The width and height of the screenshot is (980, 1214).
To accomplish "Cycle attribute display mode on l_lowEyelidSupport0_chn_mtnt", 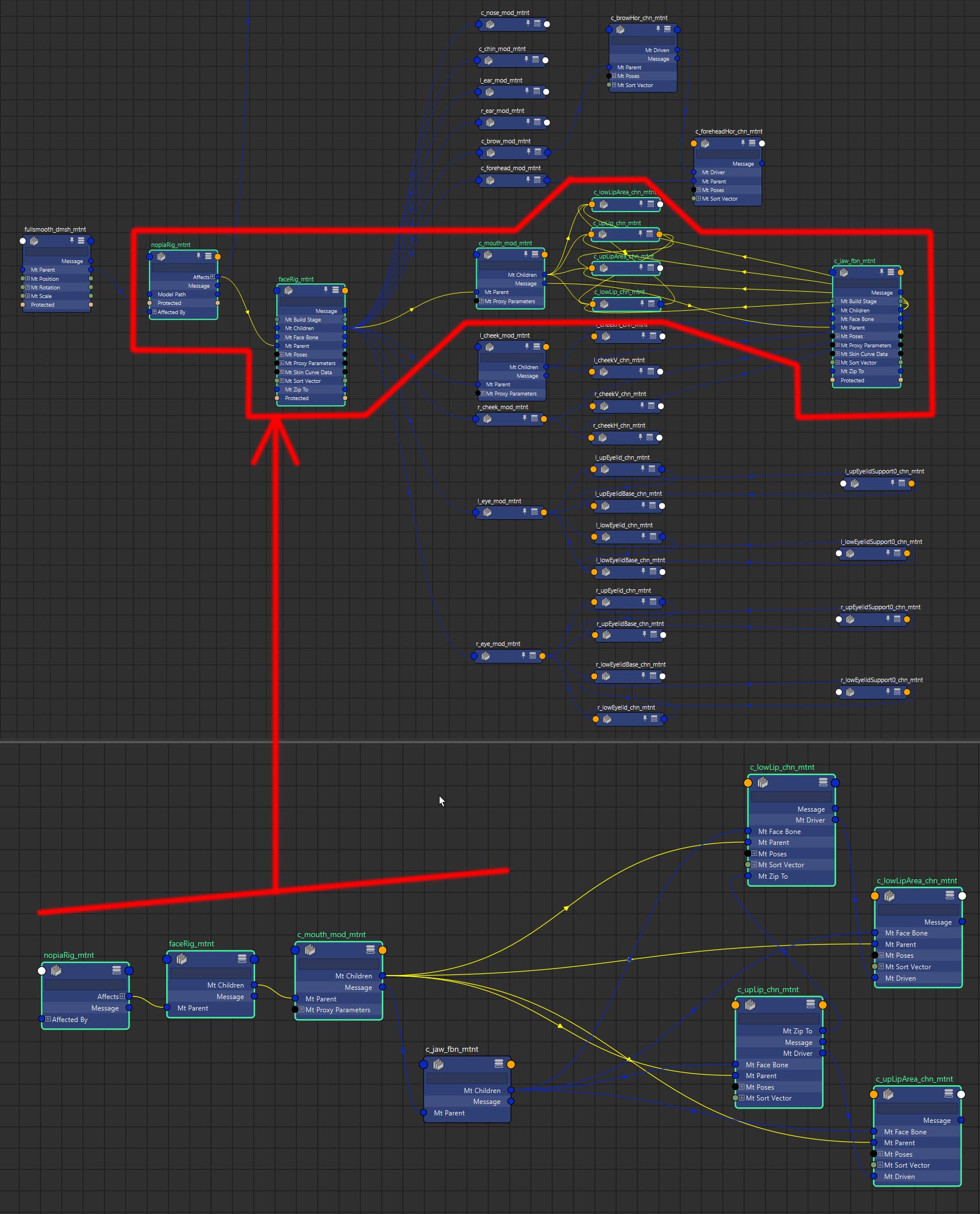I will [897, 553].
